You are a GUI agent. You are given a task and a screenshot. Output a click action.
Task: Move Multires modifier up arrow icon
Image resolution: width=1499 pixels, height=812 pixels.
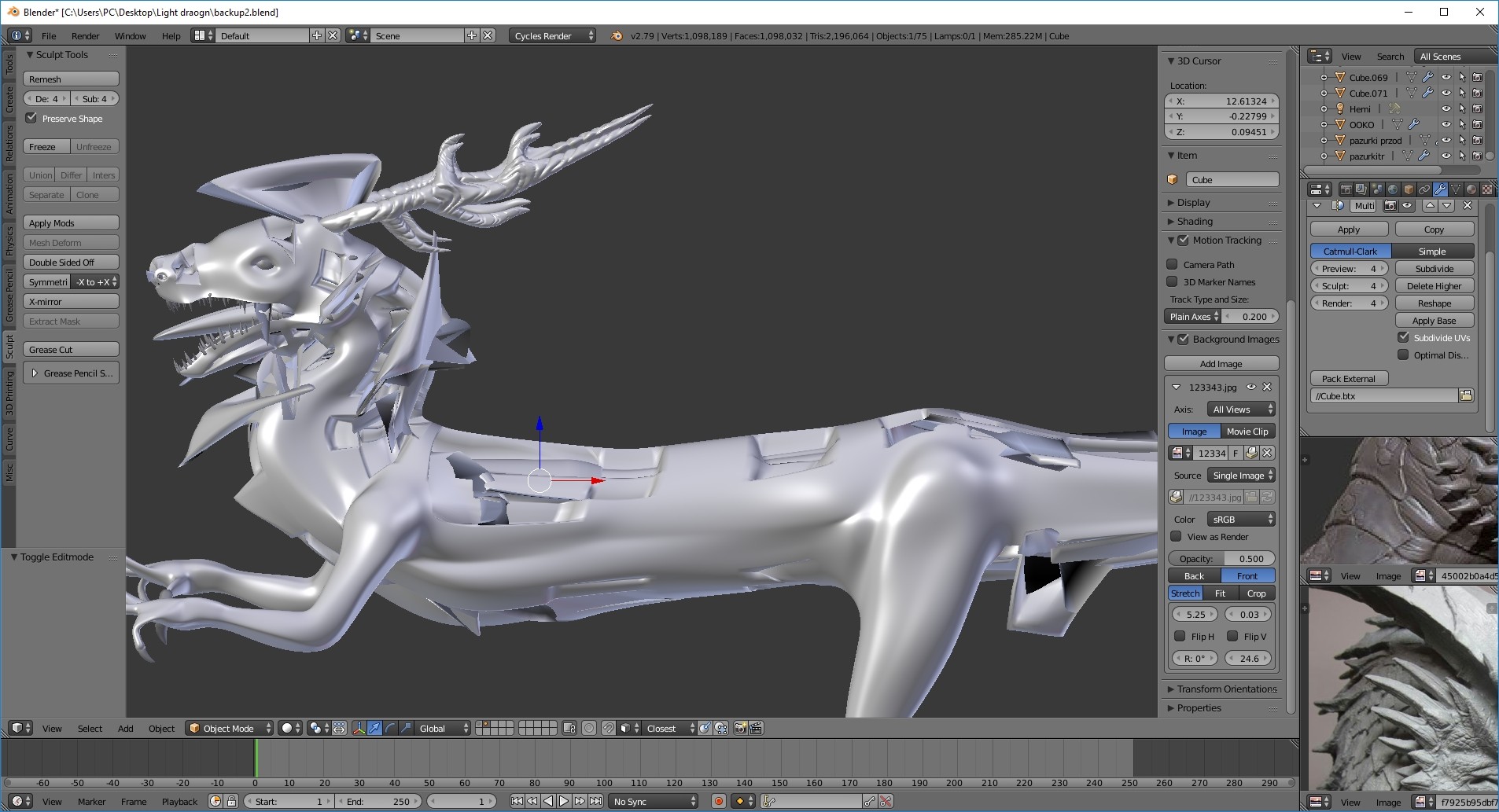point(1430,206)
